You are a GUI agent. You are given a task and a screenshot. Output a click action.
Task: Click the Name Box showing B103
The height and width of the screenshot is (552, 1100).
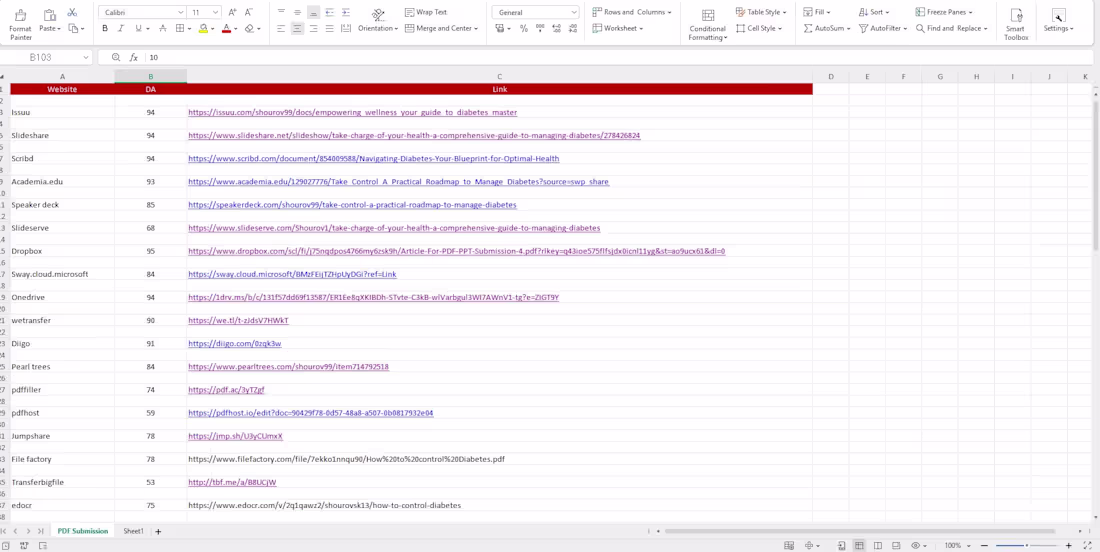click(46, 58)
